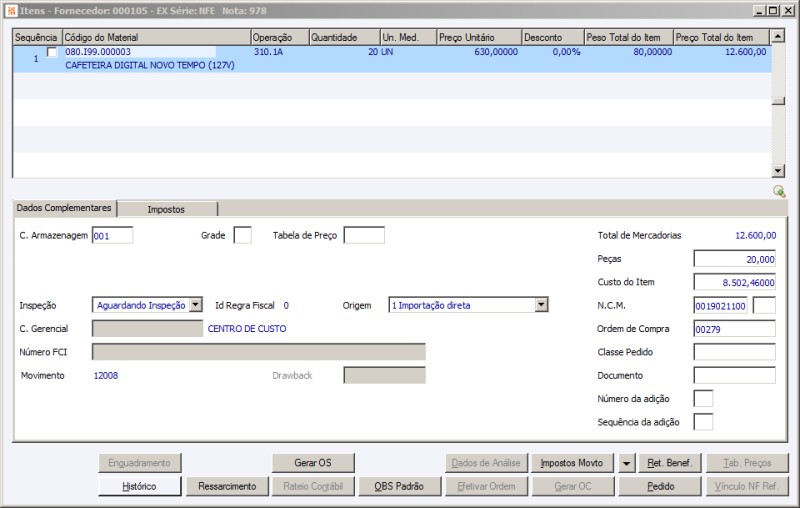The width and height of the screenshot is (800, 508).
Task: Click the OBS Padrão button
Action: pyautogui.click(x=399, y=486)
